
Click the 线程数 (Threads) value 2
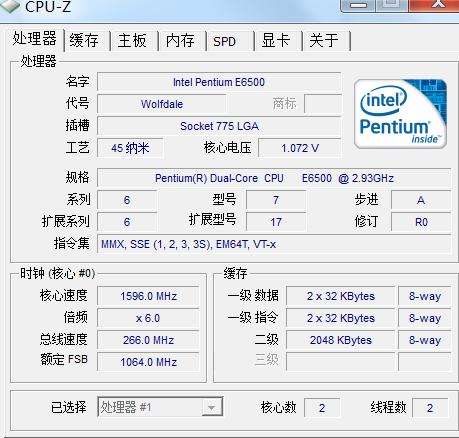[430, 408]
